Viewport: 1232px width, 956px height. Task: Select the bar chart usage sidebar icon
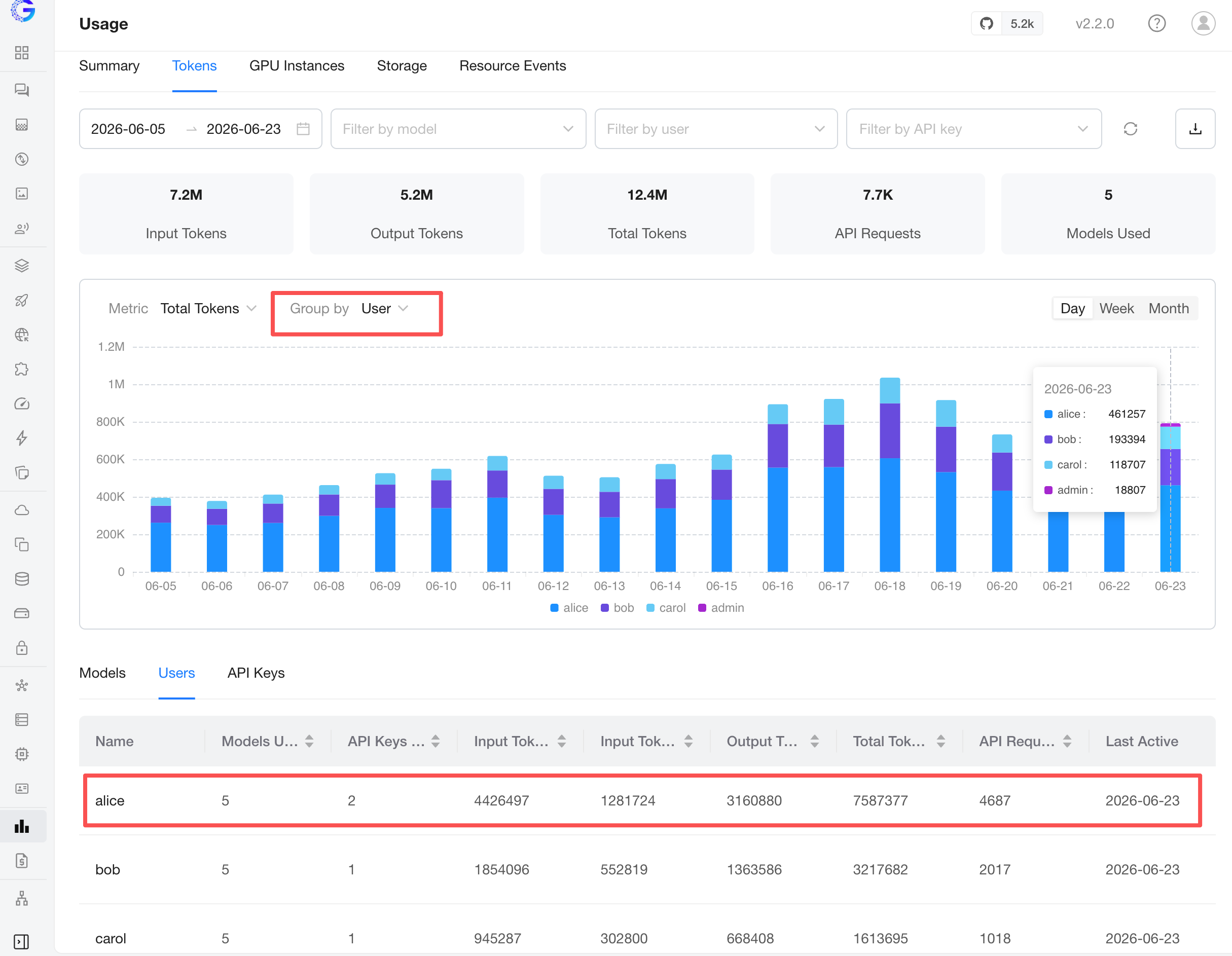point(21,826)
